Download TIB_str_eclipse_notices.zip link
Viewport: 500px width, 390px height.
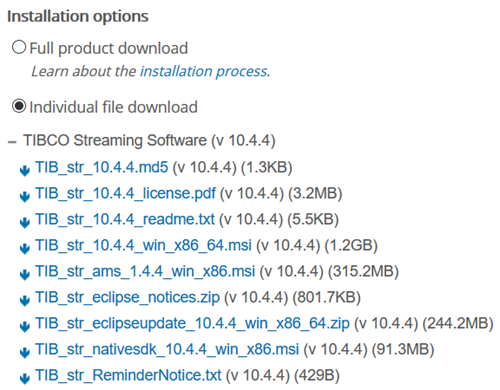128,298
